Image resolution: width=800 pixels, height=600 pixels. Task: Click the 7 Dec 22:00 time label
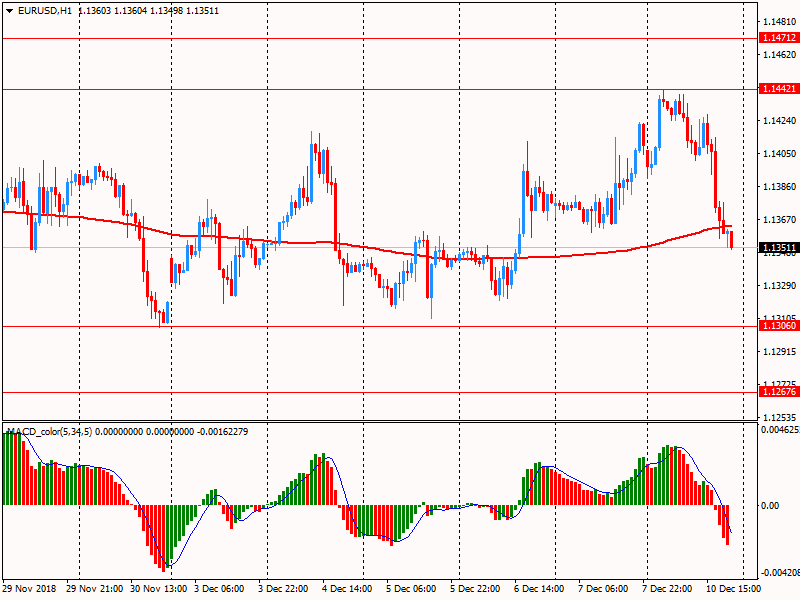point(669,589)
